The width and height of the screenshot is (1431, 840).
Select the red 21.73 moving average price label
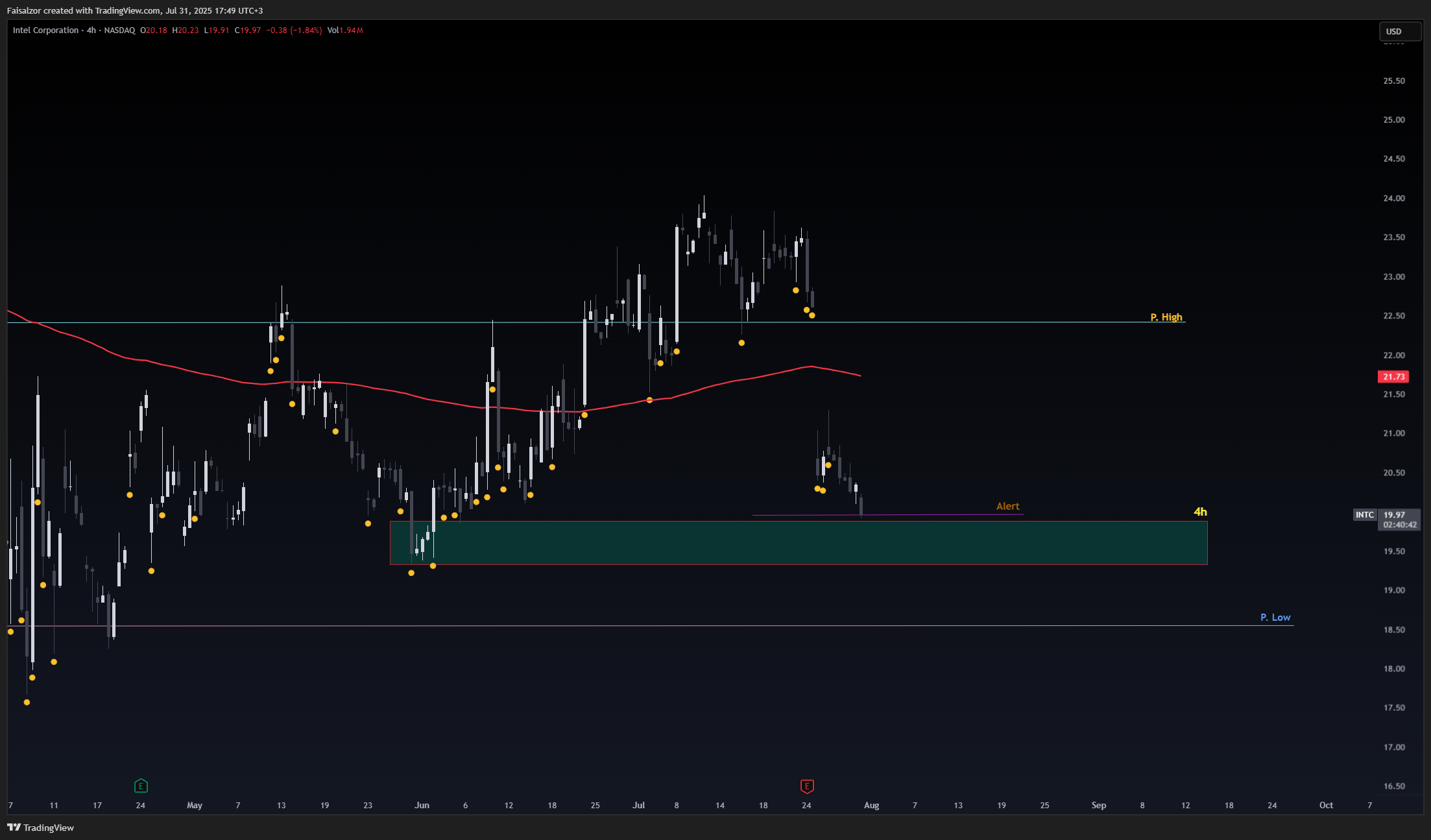(x=1393, y=376)
